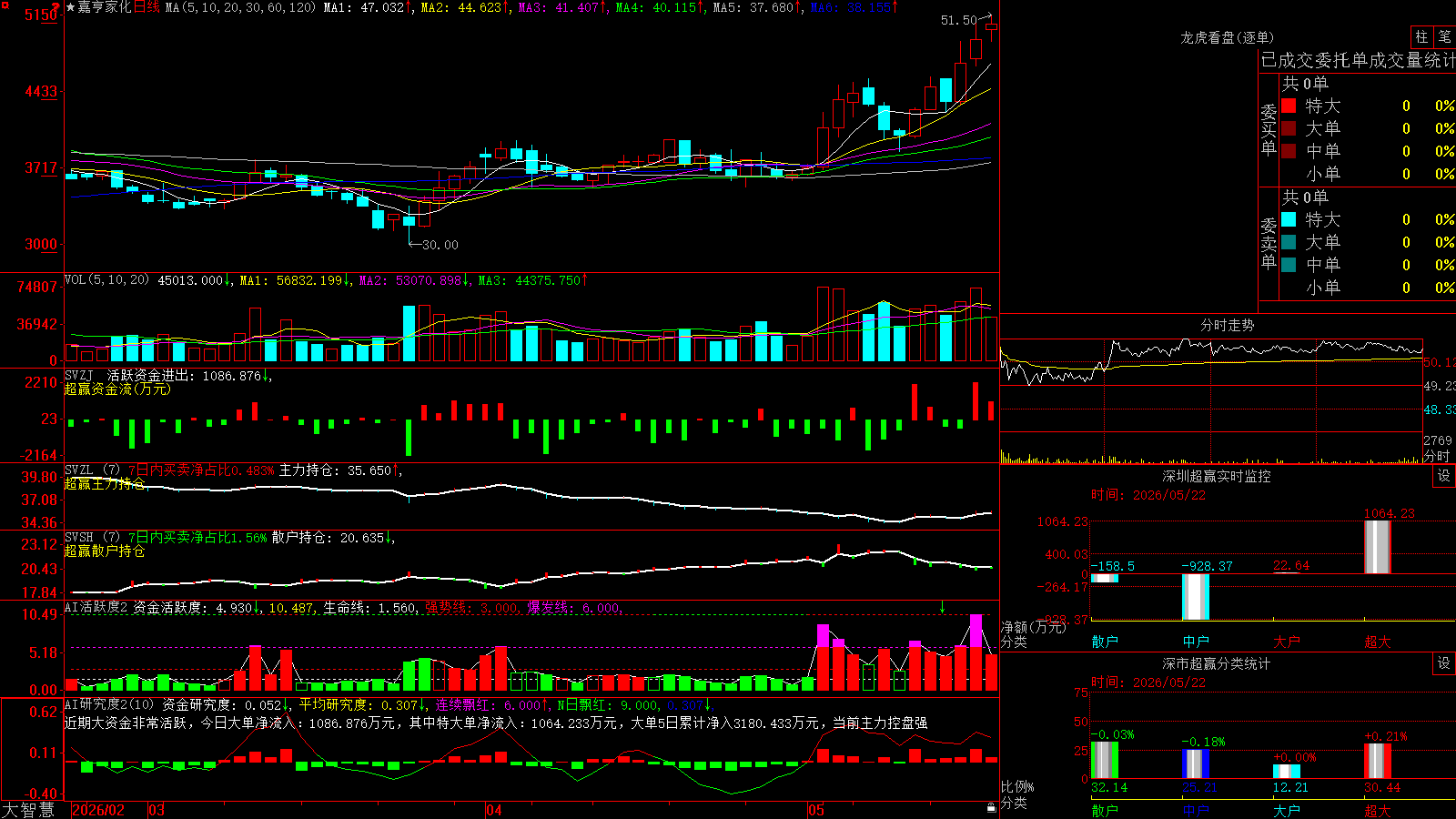
Task: Select the VOL(5,10,20) indicator label
Action: (x=106, y=280)
